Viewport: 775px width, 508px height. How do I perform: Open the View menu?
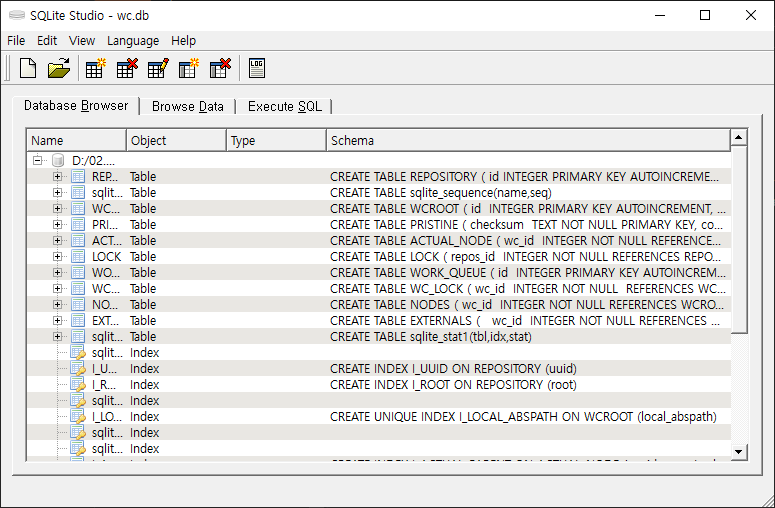click(82, 41)
